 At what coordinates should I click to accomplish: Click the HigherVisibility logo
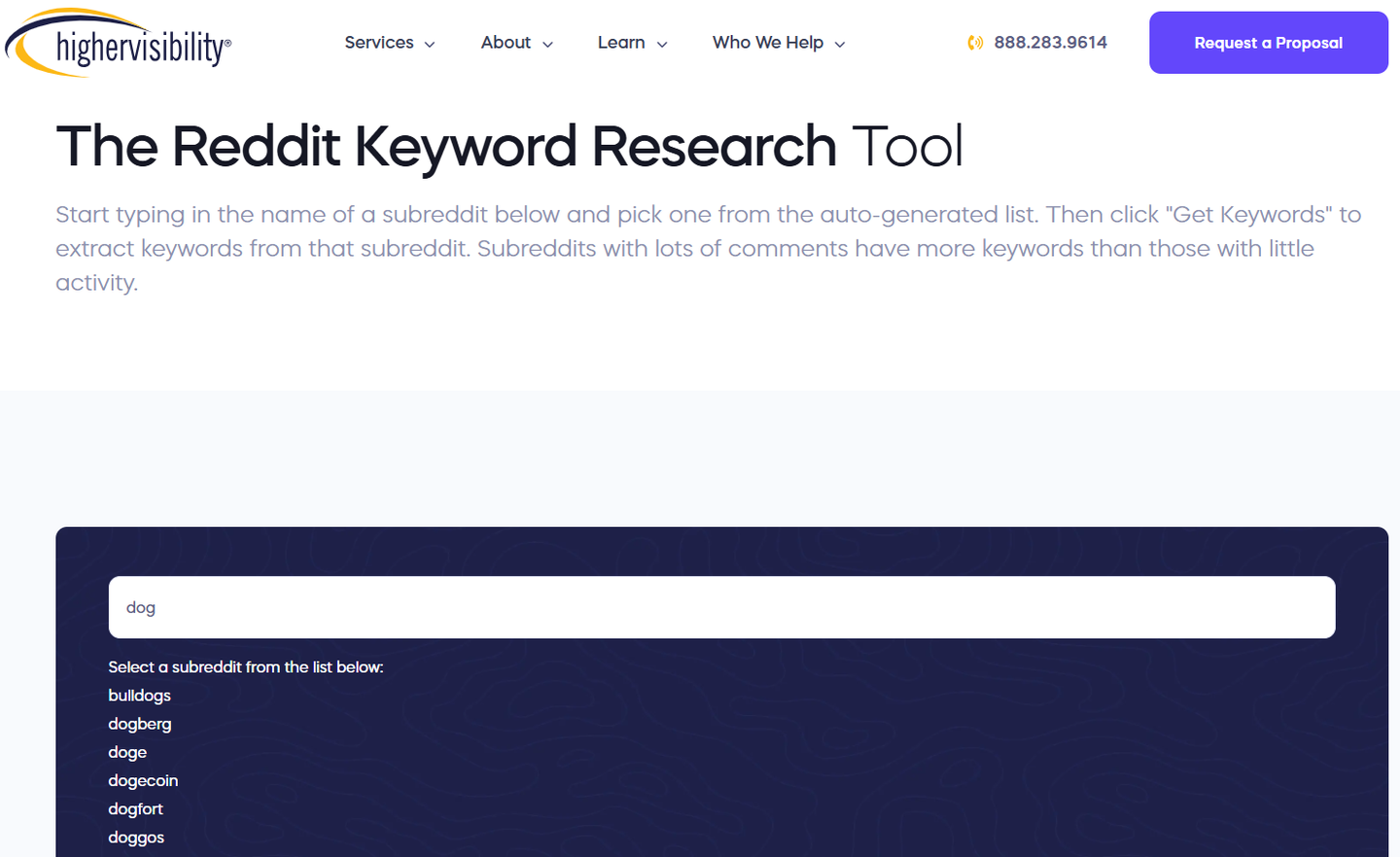pyautogui.click(x=118, y=43)
